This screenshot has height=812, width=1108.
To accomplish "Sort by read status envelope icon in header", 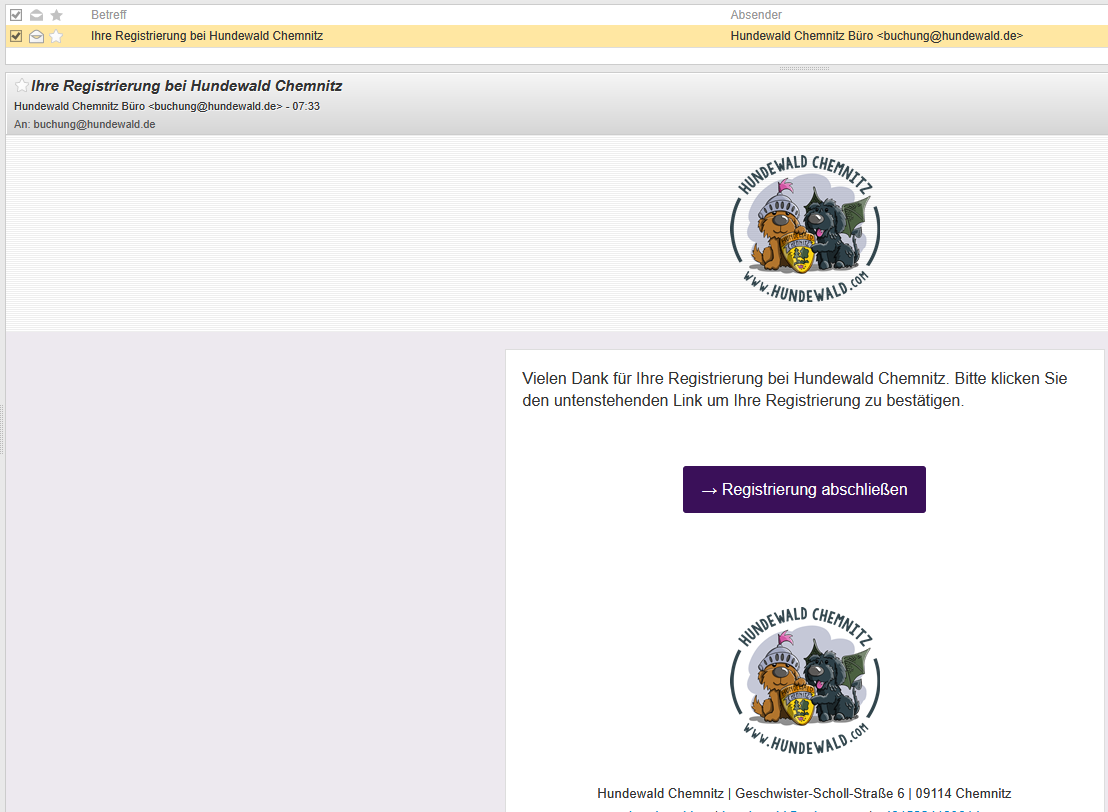I will tap(36, 15).
